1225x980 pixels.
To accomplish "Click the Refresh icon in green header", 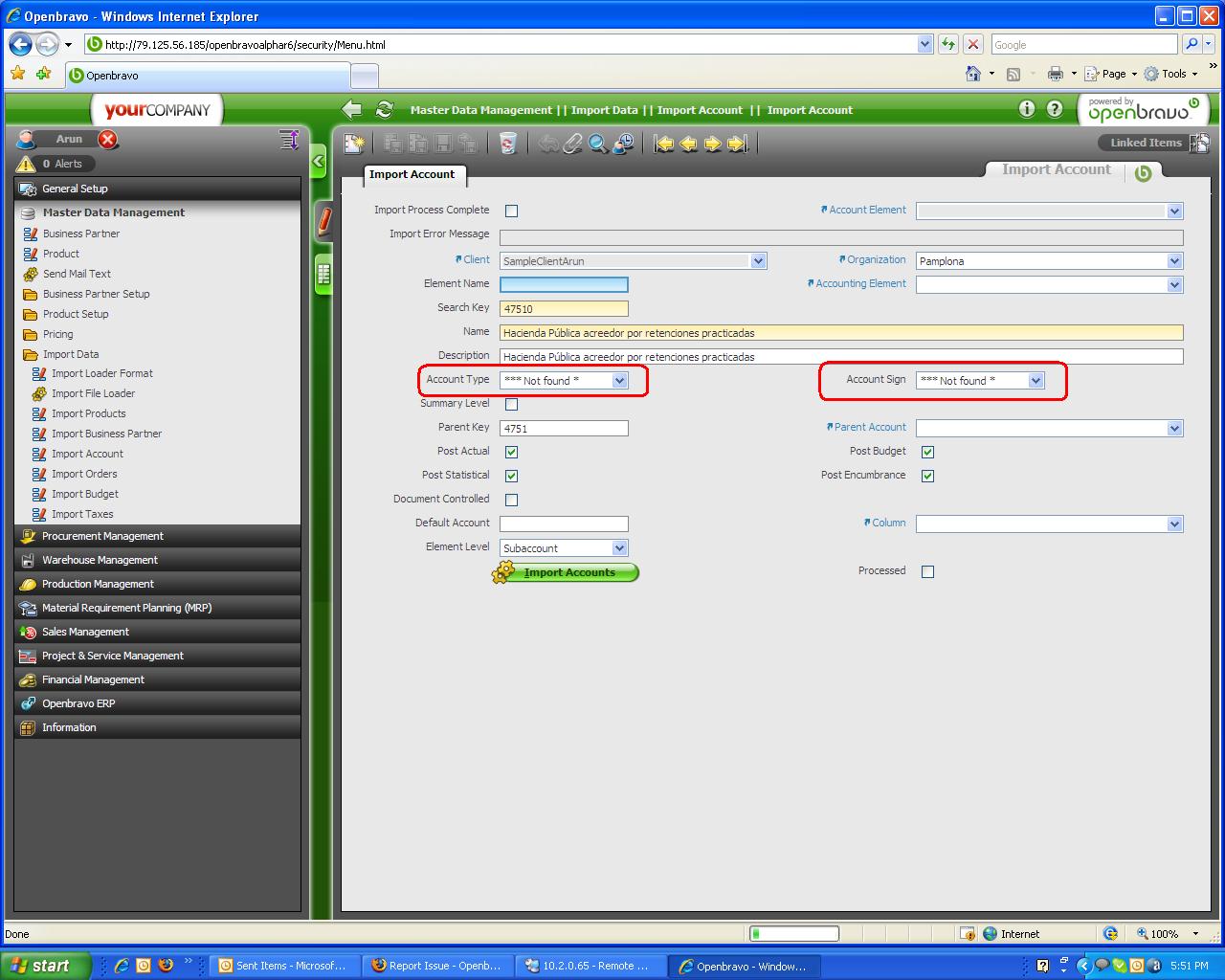I will pos(385,110).
